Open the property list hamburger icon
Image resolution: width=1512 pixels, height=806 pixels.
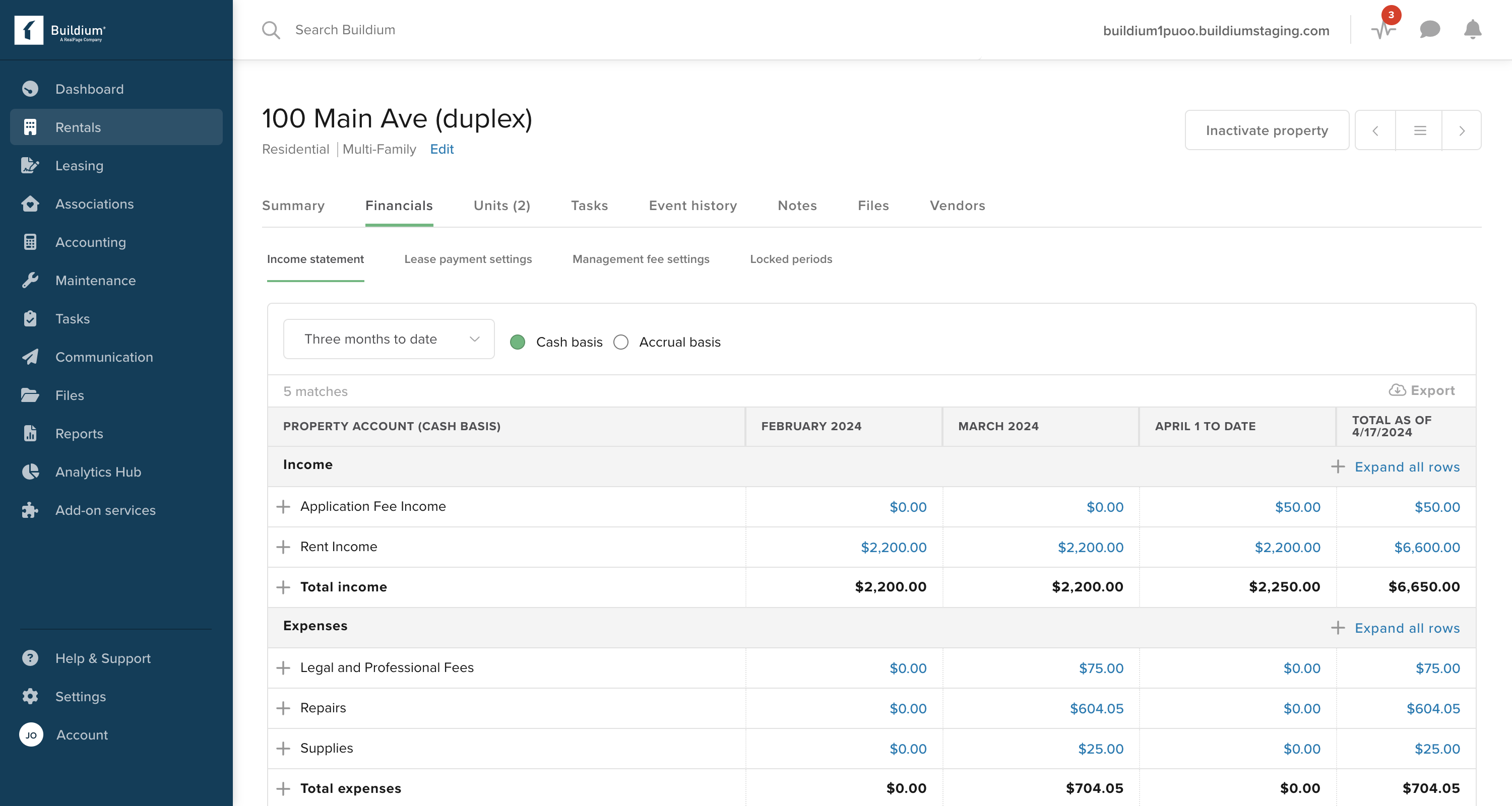coord(1419,130)
